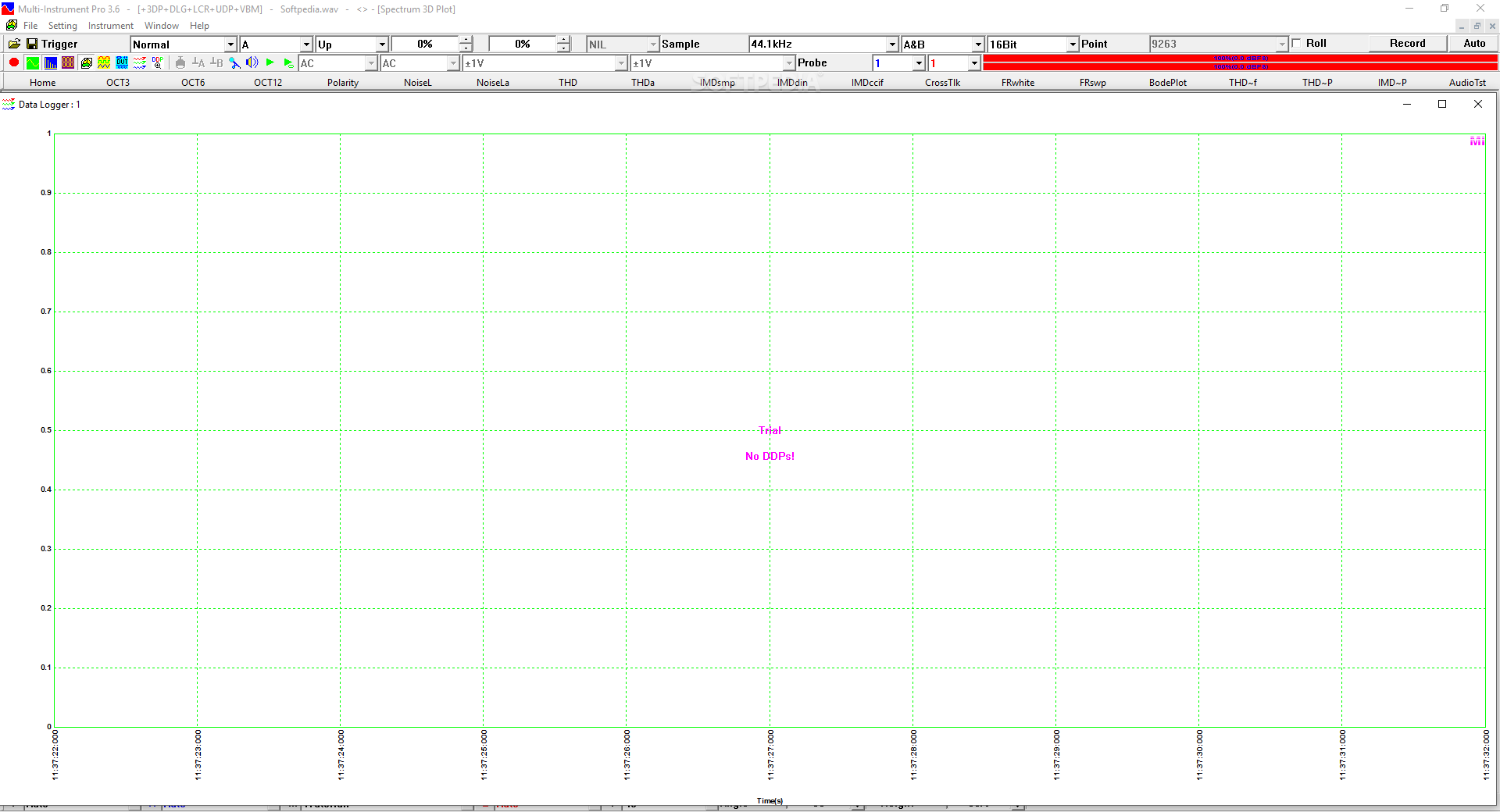The image size is (1500, 812).
Task: Click the THD hot panel button
Action: pos(568,82)
